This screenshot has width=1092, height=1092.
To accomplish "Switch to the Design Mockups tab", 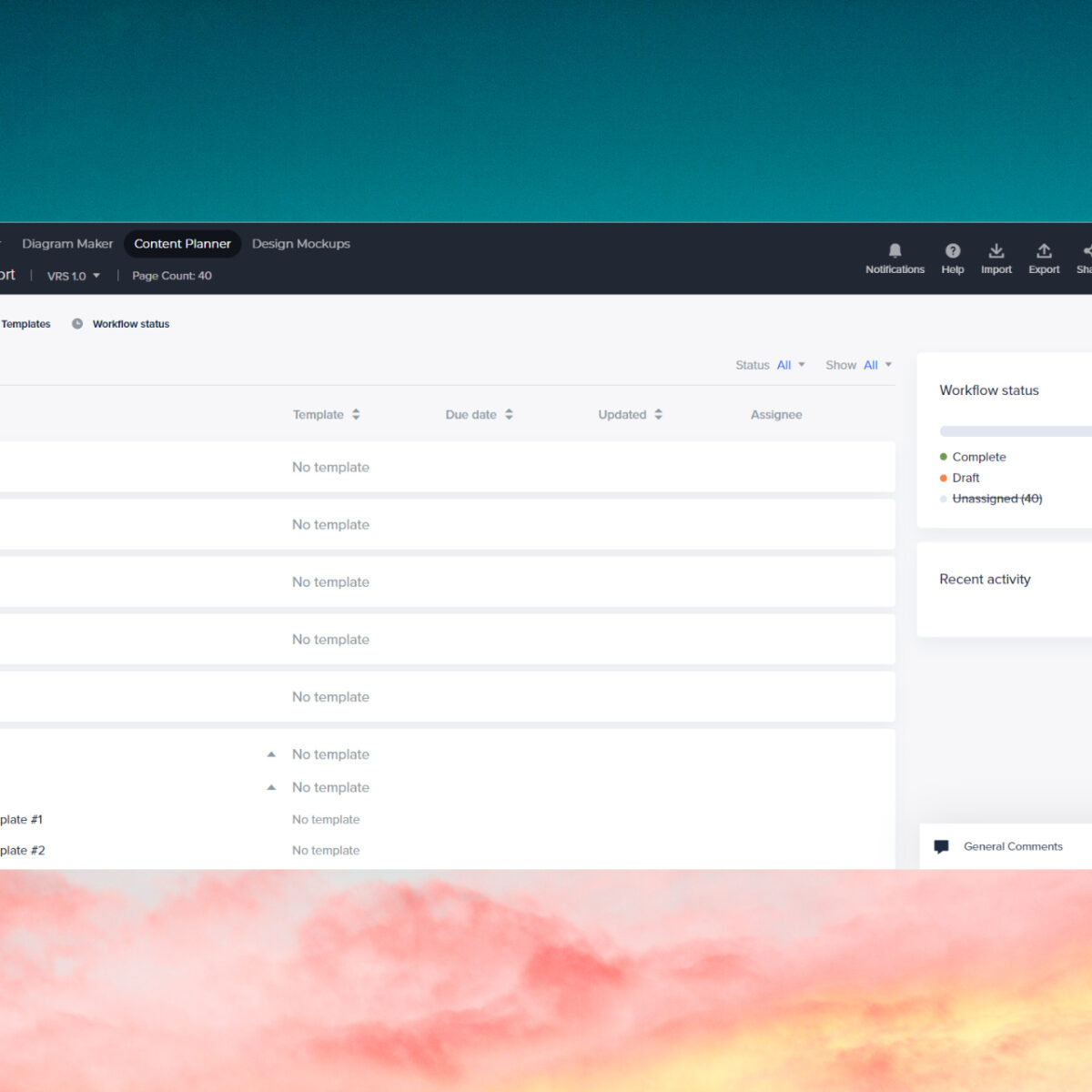I will pyautogui.click(x=301, y=244).
